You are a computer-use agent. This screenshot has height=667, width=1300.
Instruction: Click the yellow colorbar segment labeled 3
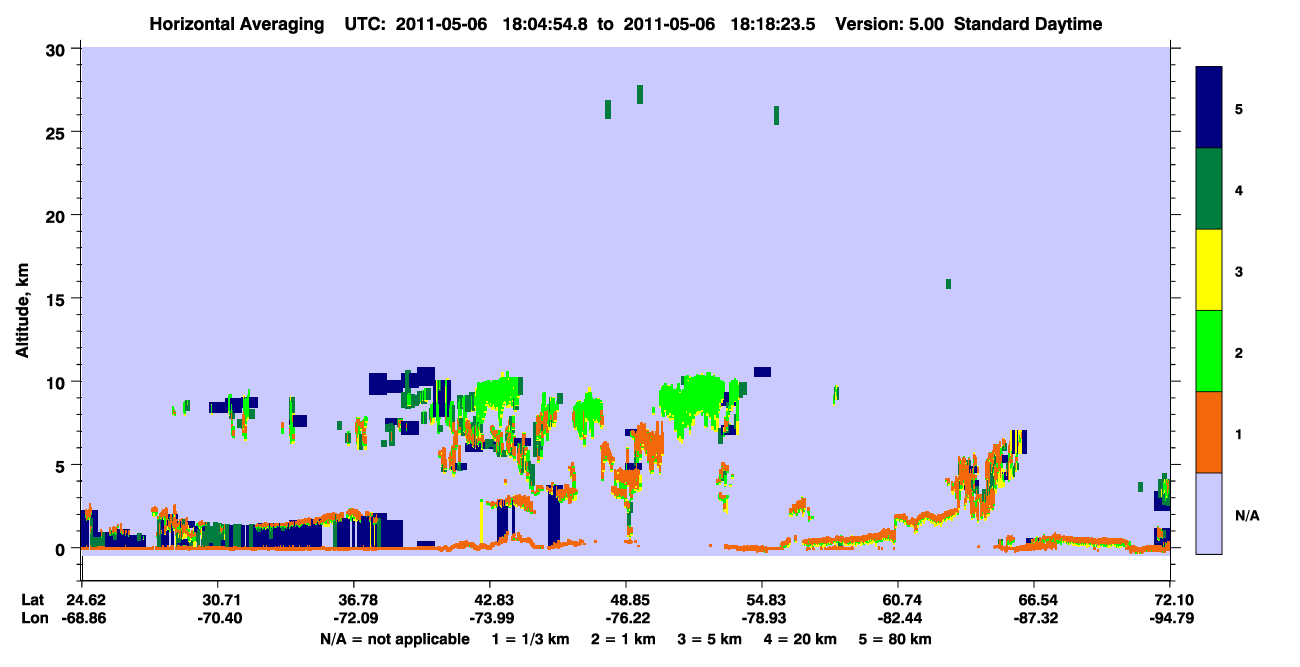(x=1209, y=270)
